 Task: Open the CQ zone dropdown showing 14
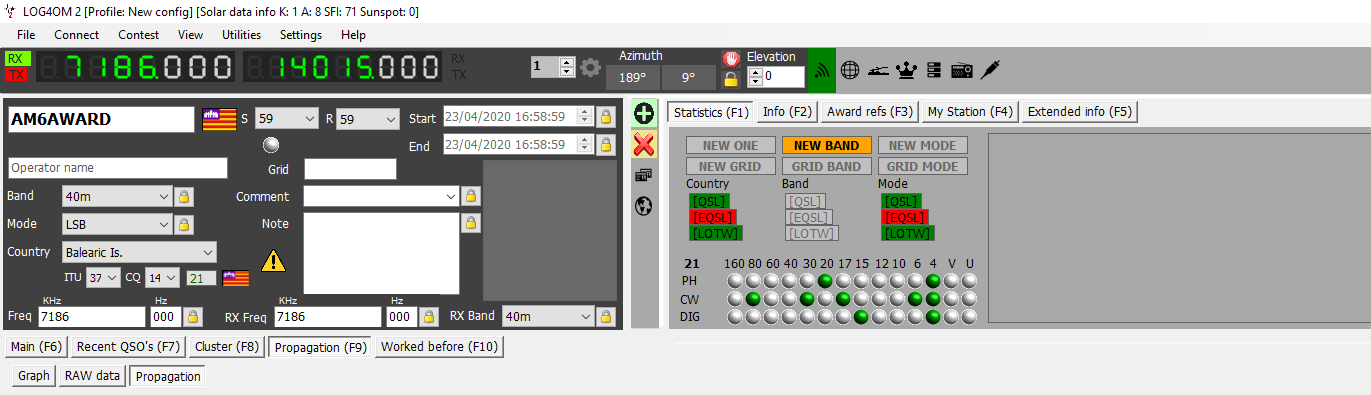pos(162,277)
